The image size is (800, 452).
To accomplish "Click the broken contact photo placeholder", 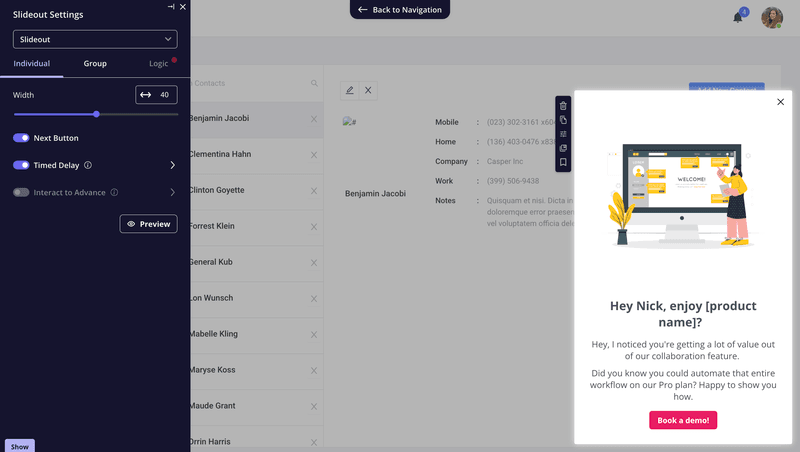I will (x=349, y=121).
